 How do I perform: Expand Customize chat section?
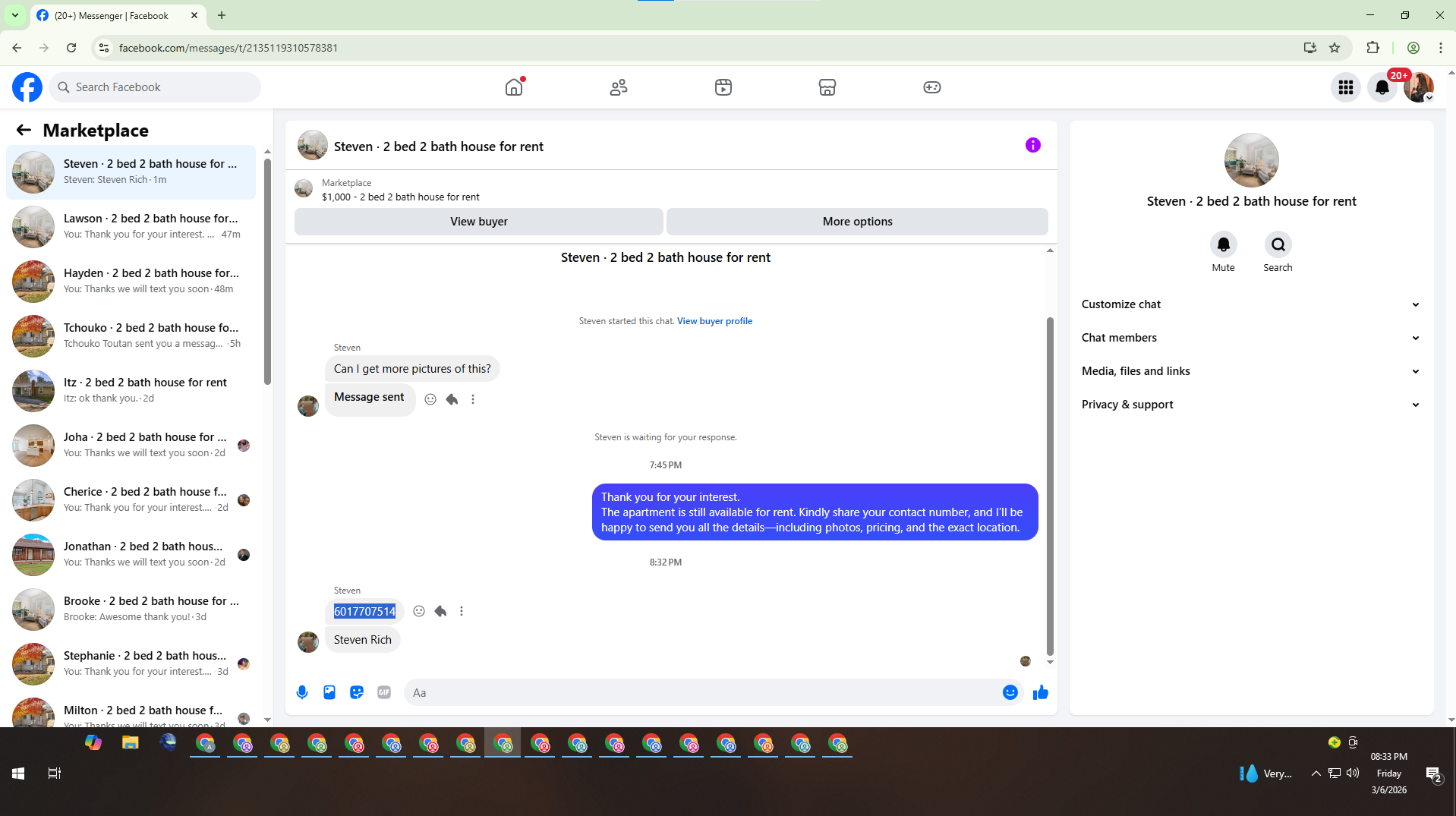[x=1251, y=304]
